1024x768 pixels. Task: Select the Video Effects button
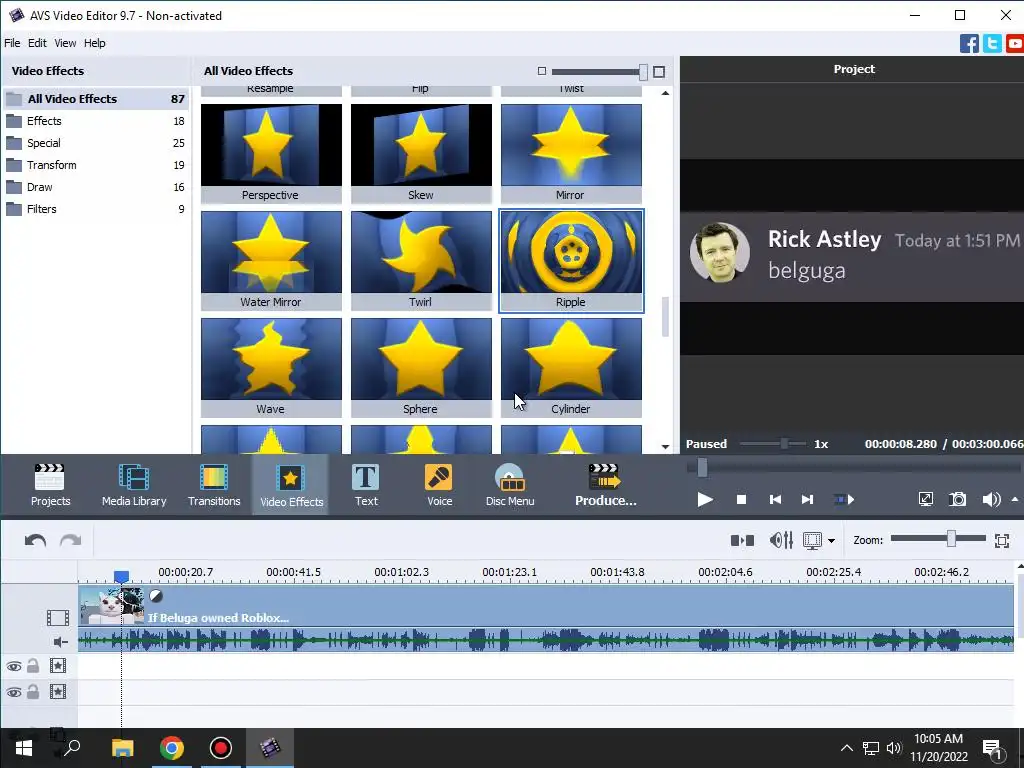291,485
